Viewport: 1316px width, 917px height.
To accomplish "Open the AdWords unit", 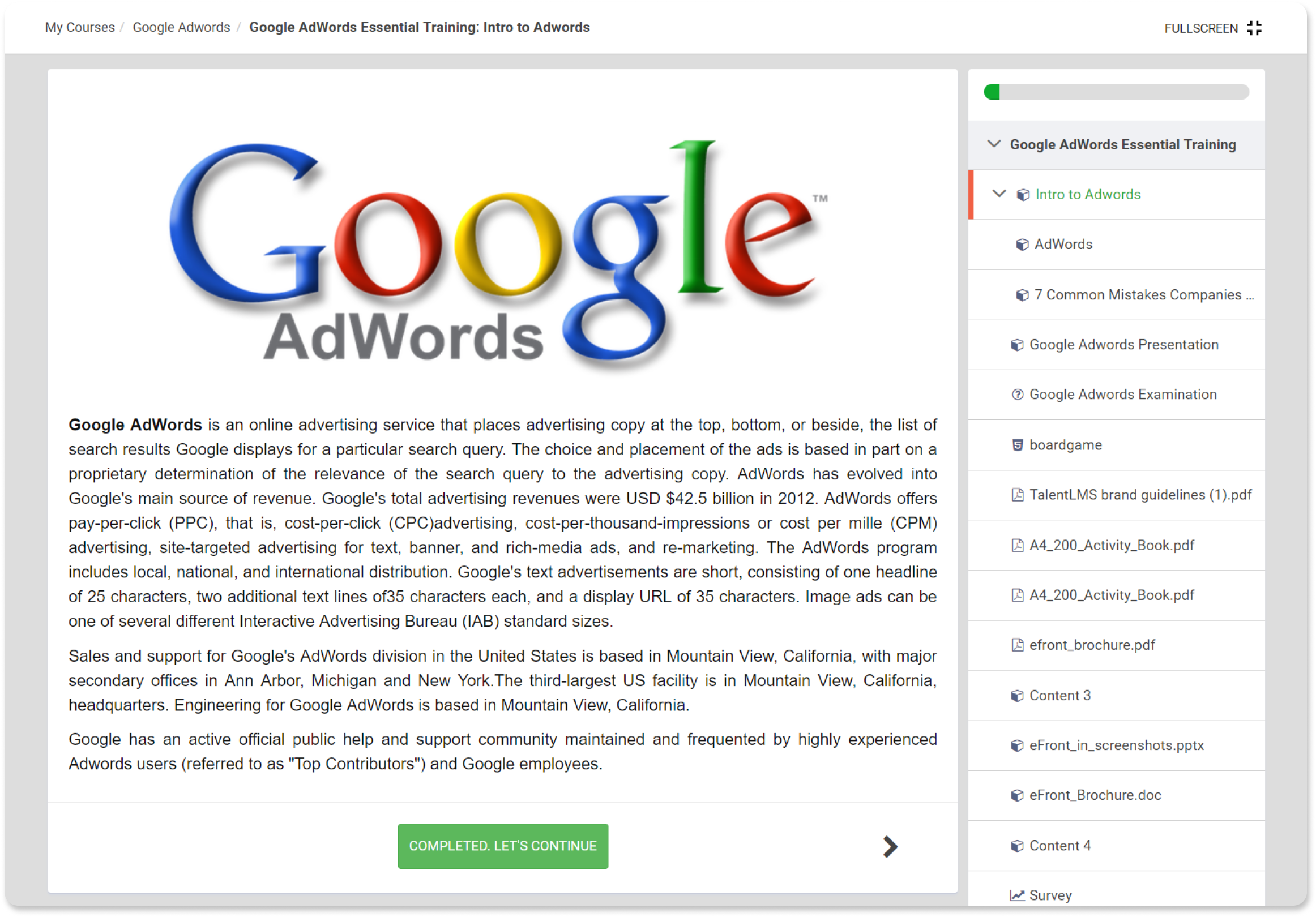I will point(1116,245).
